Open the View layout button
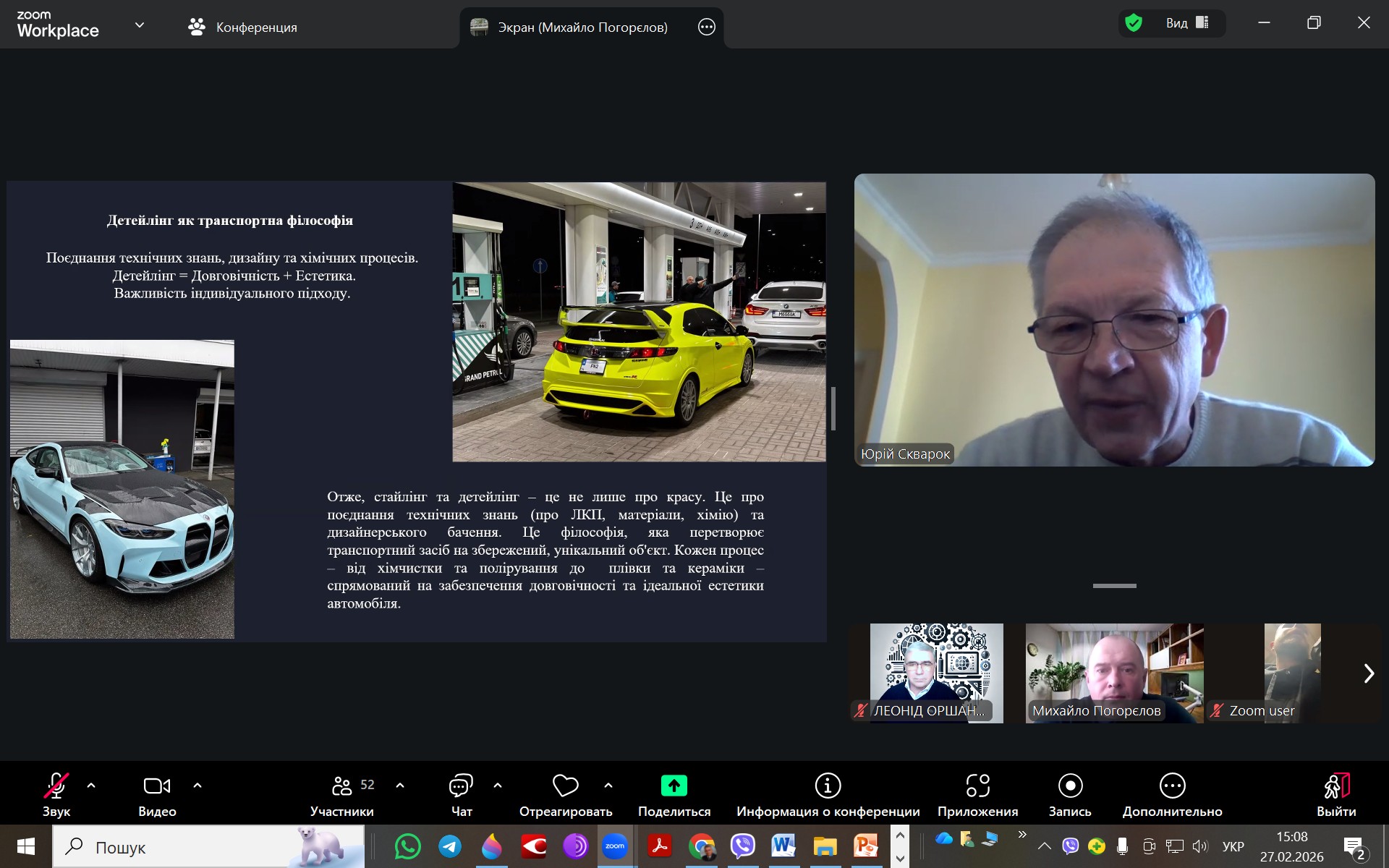 pos(1186,23)
